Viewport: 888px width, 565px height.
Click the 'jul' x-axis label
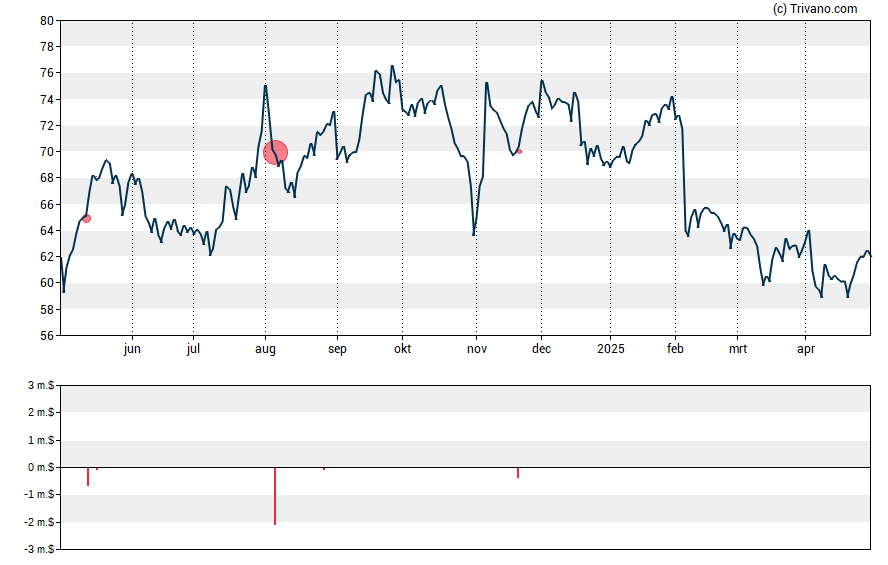point(193,349)
